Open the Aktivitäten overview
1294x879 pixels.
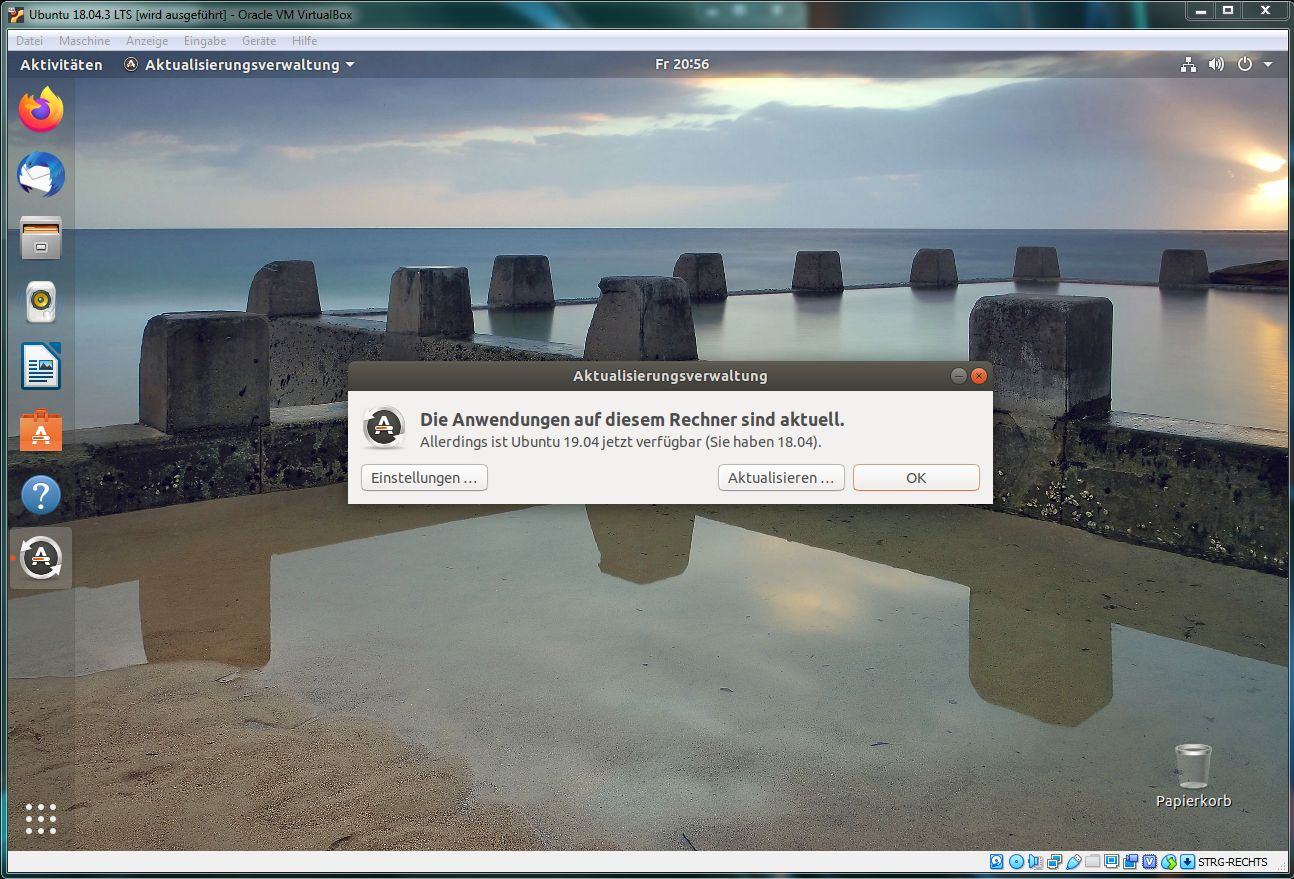61,64
